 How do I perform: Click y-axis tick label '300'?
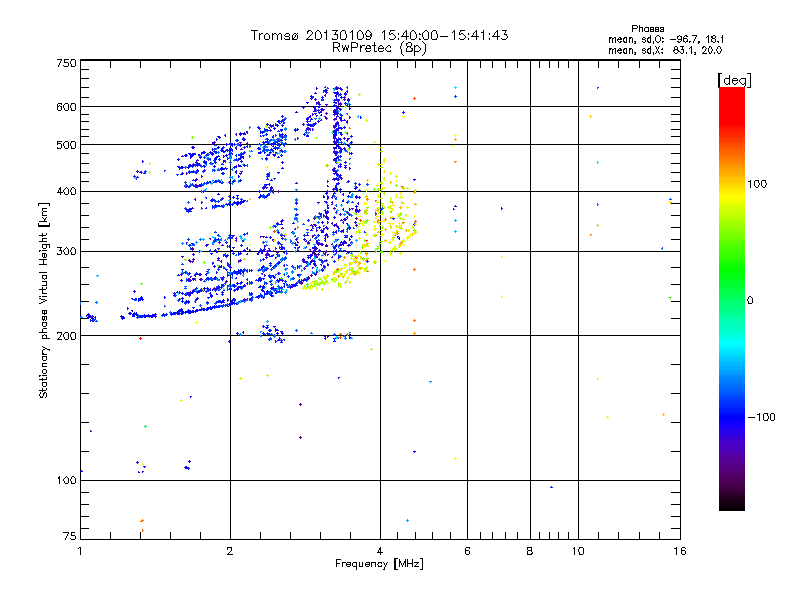66,251
